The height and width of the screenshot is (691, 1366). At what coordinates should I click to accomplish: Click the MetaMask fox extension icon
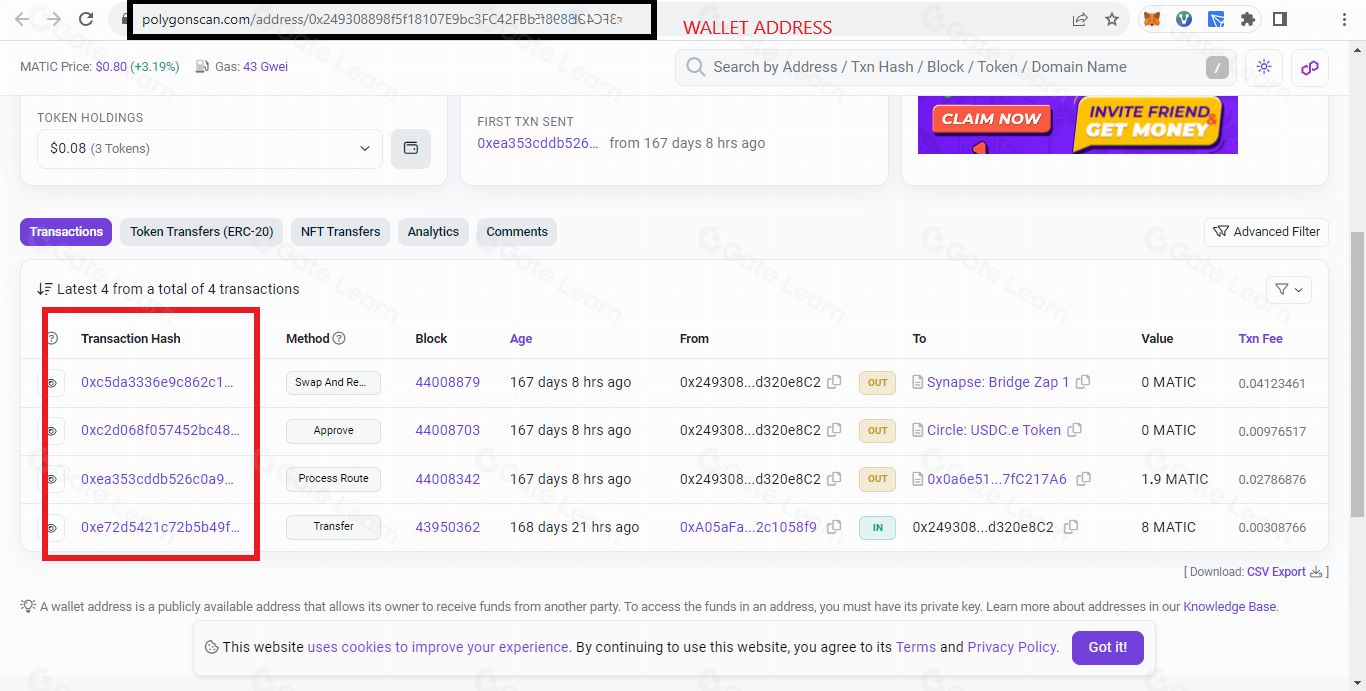coord(1152,19)
